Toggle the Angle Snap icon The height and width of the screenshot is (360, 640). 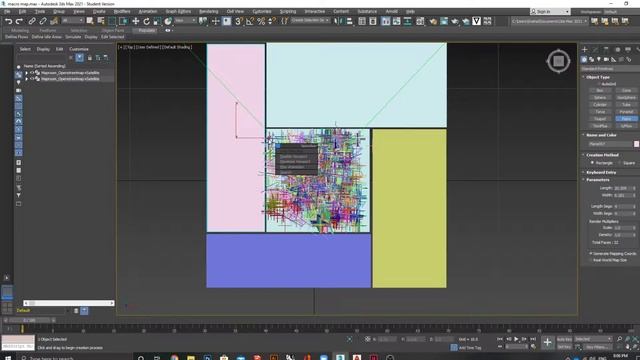pyautogui.click(x=250, y=21)
